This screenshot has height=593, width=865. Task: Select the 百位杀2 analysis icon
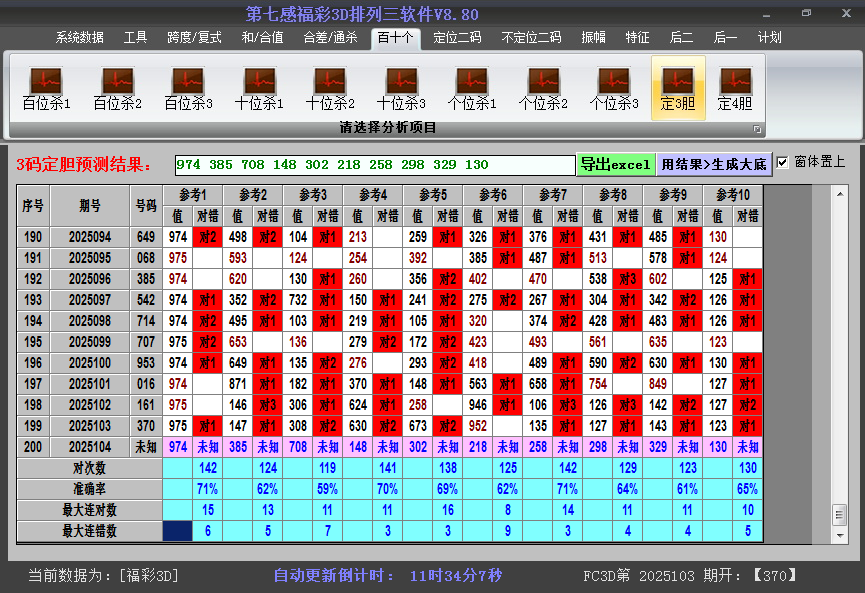[118, 89]
